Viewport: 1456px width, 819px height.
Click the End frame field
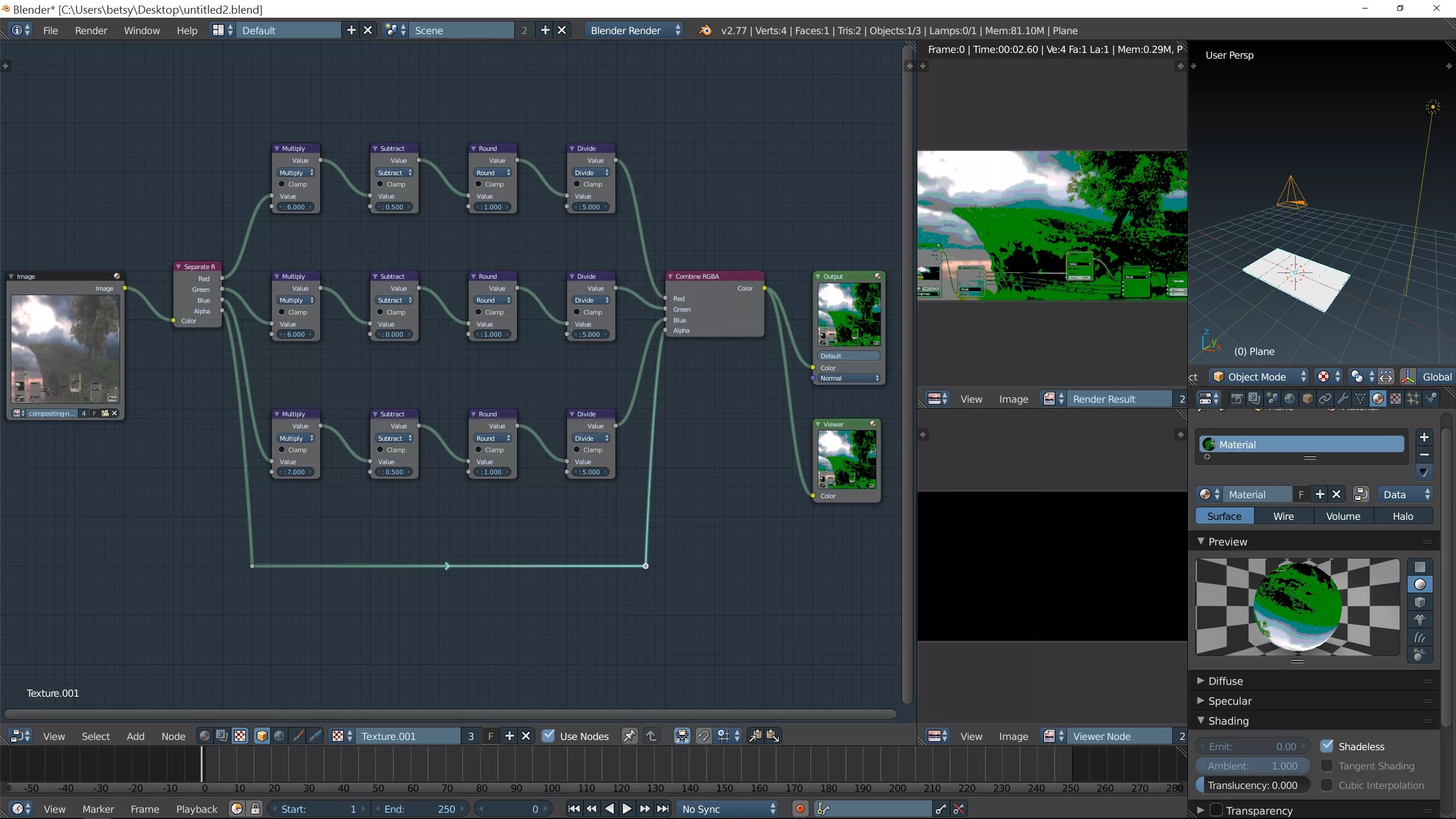coord(420,809)
